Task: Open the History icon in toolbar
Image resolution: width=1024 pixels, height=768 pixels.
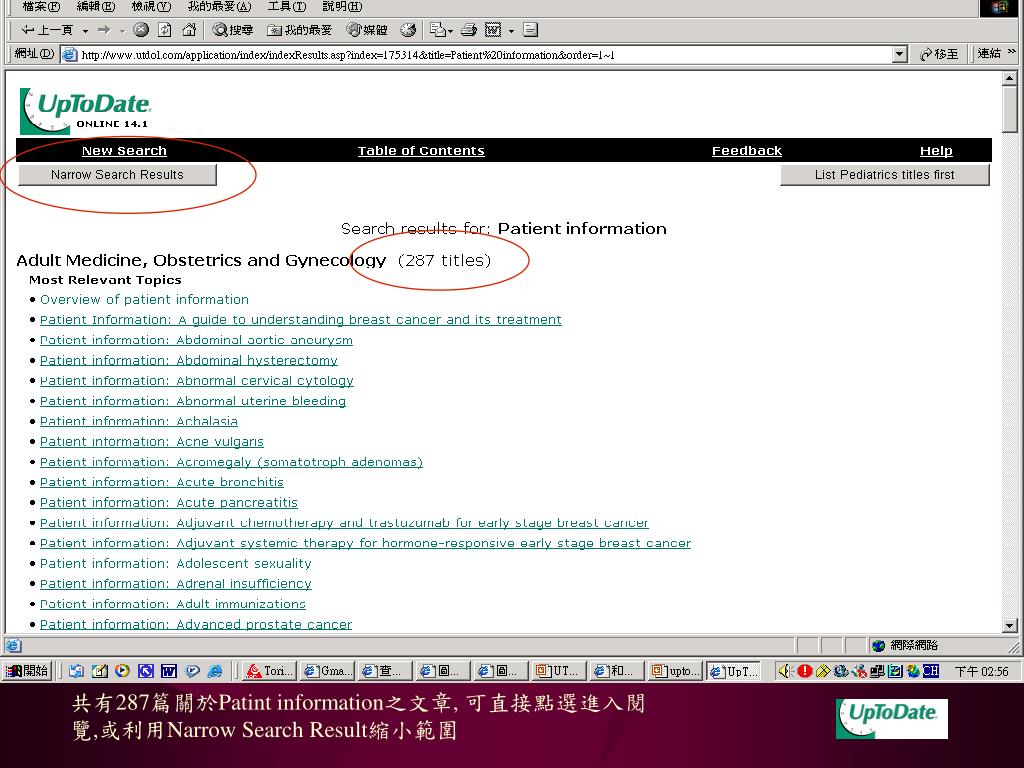Action: coord(408,30)
